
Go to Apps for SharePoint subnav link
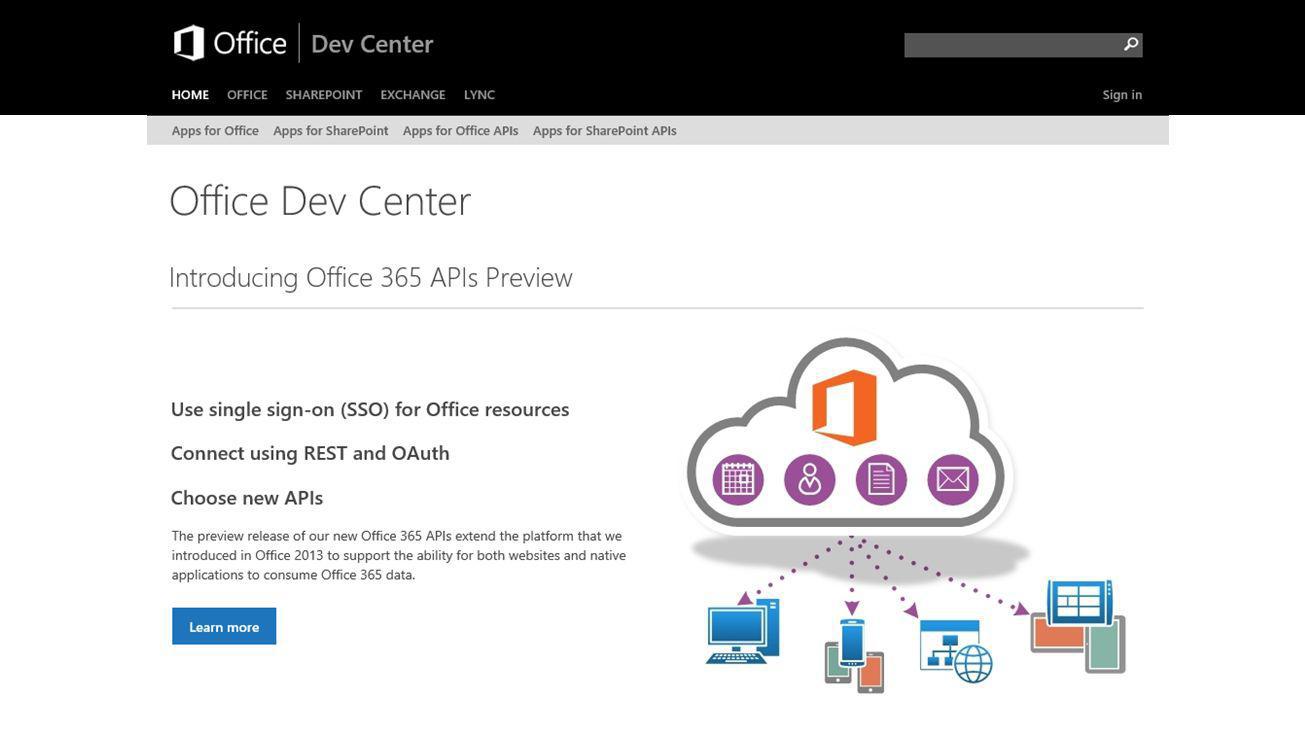[331, 131]
